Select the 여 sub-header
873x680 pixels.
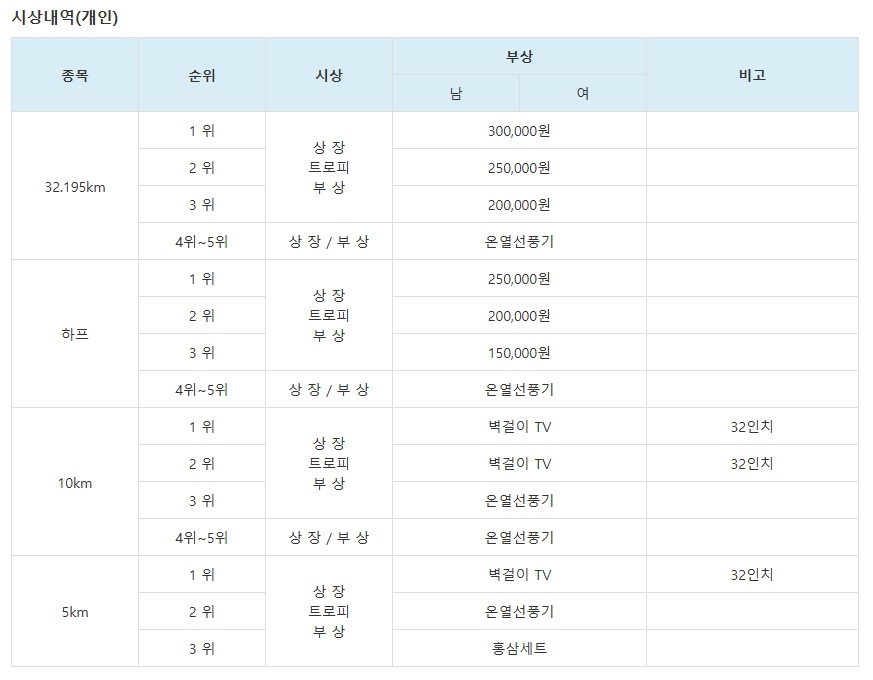coord(582,93)
